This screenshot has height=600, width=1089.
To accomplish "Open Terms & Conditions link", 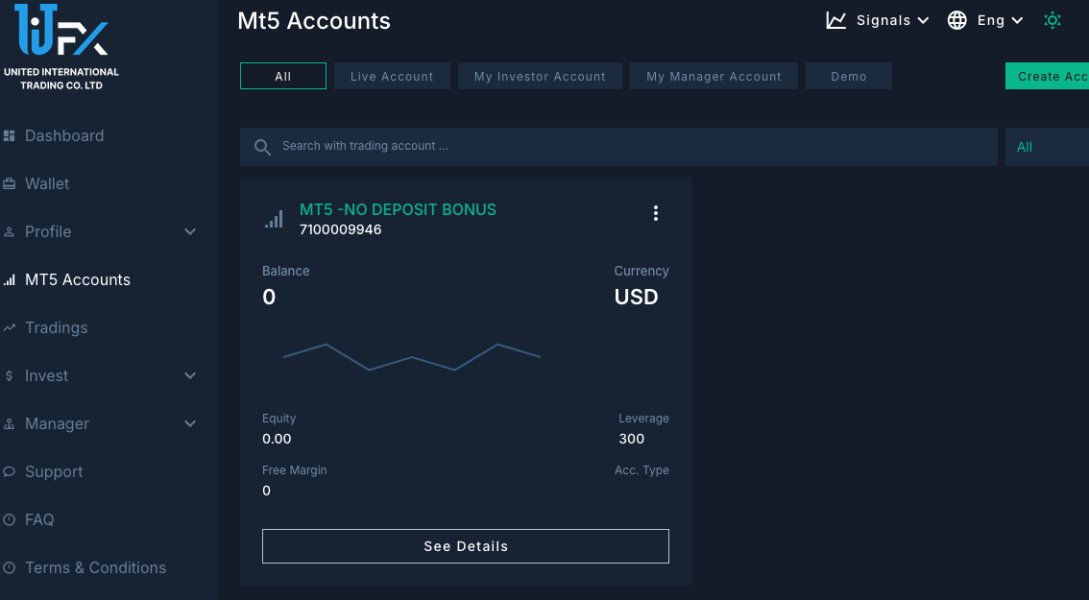I will click(95, 568).
